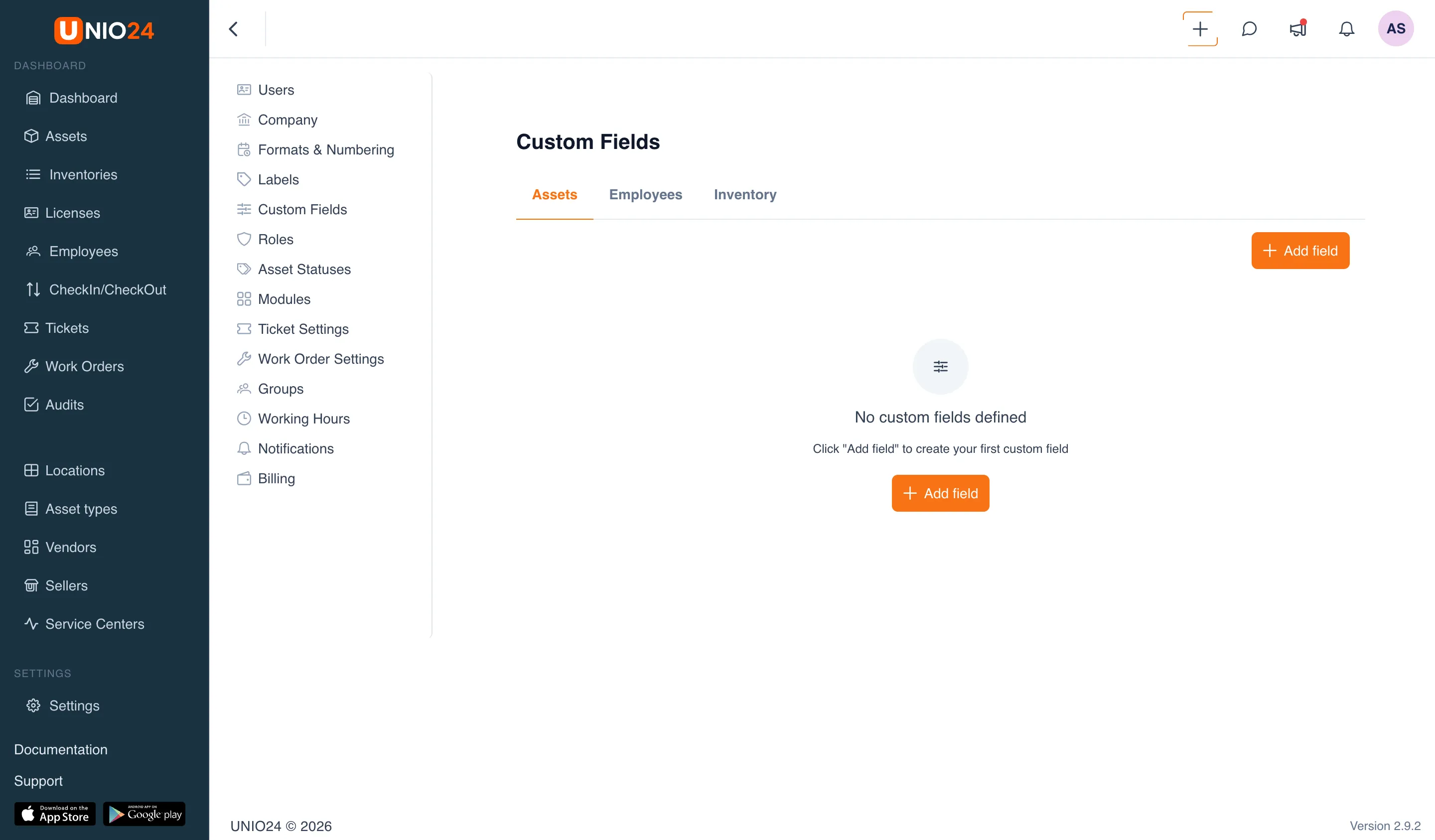Open Groups settings
This screenshot has width=1435, height=840.
point(270,389)
